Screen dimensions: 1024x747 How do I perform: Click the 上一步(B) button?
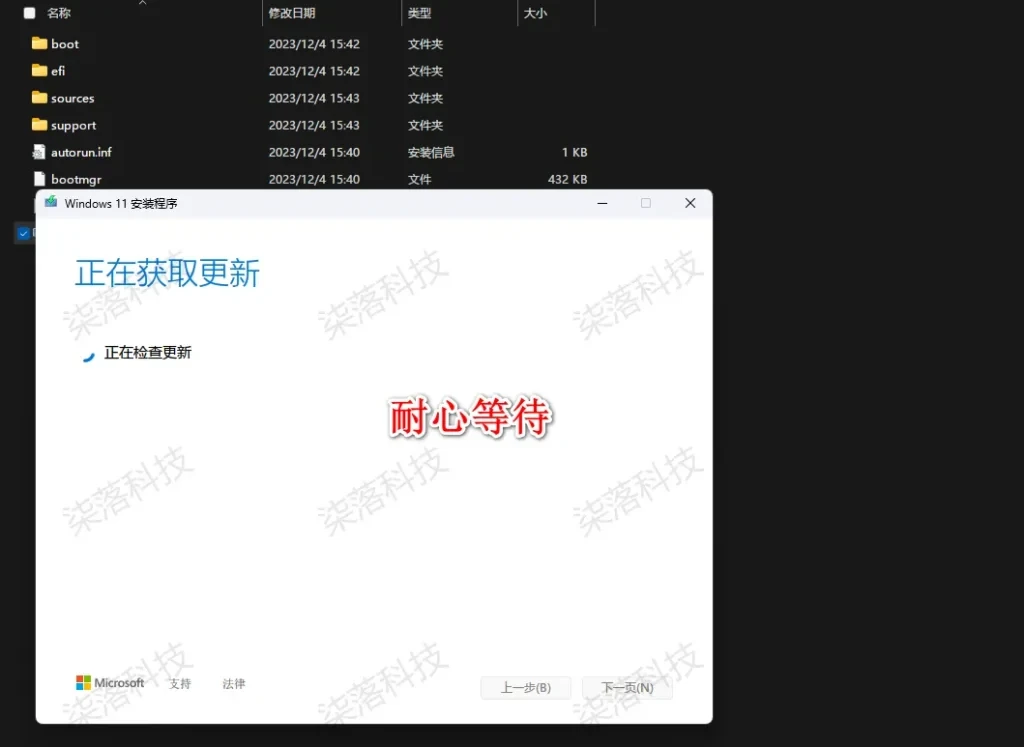click(x=526, y=688)
